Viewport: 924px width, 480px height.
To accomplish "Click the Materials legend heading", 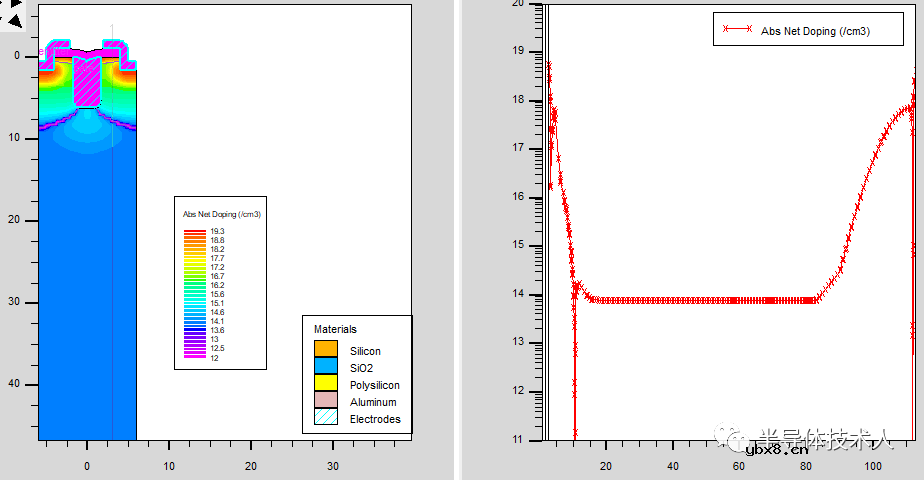I will point(335,329).
